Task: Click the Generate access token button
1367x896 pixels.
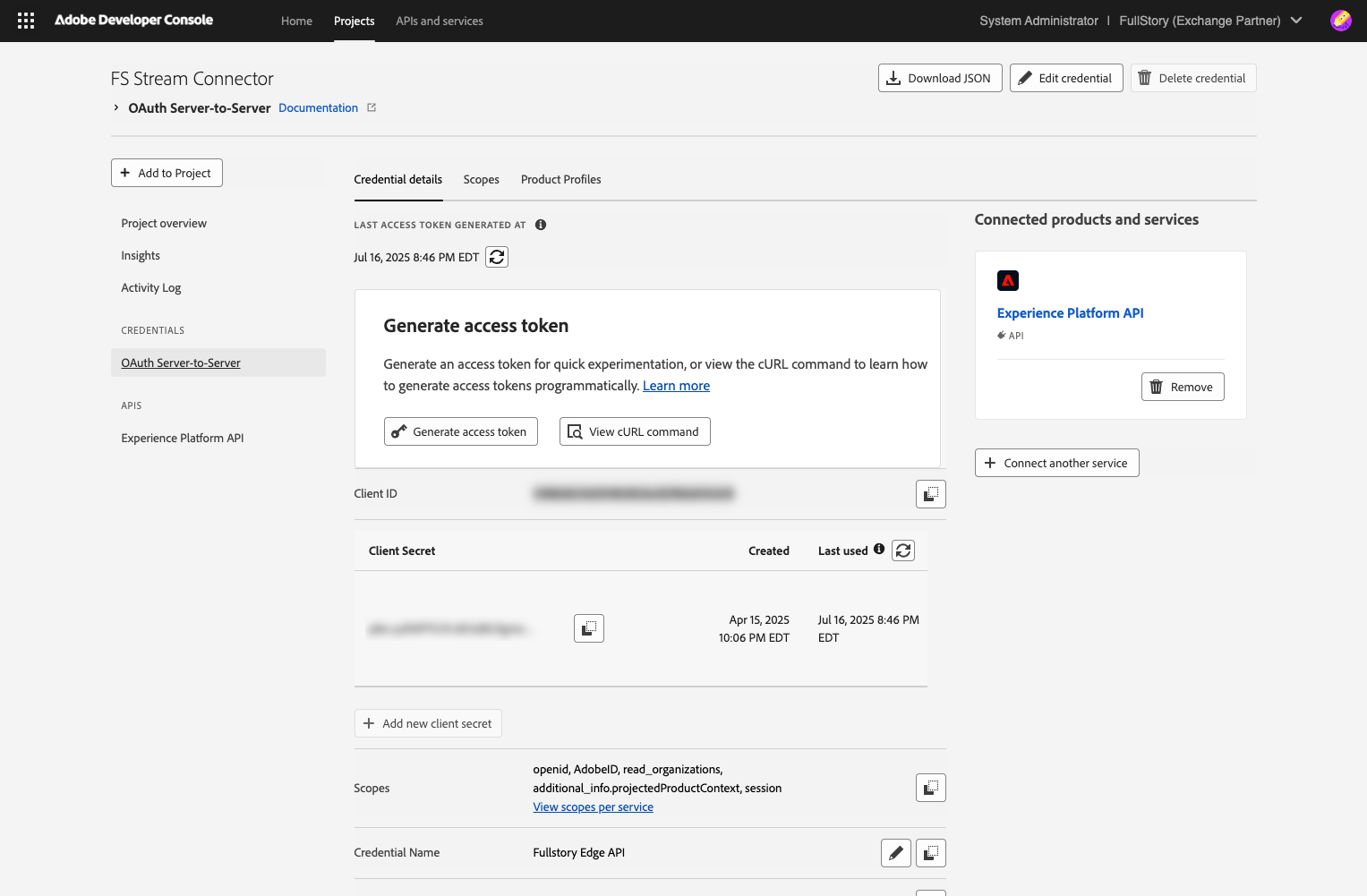Action: point(461,431)
